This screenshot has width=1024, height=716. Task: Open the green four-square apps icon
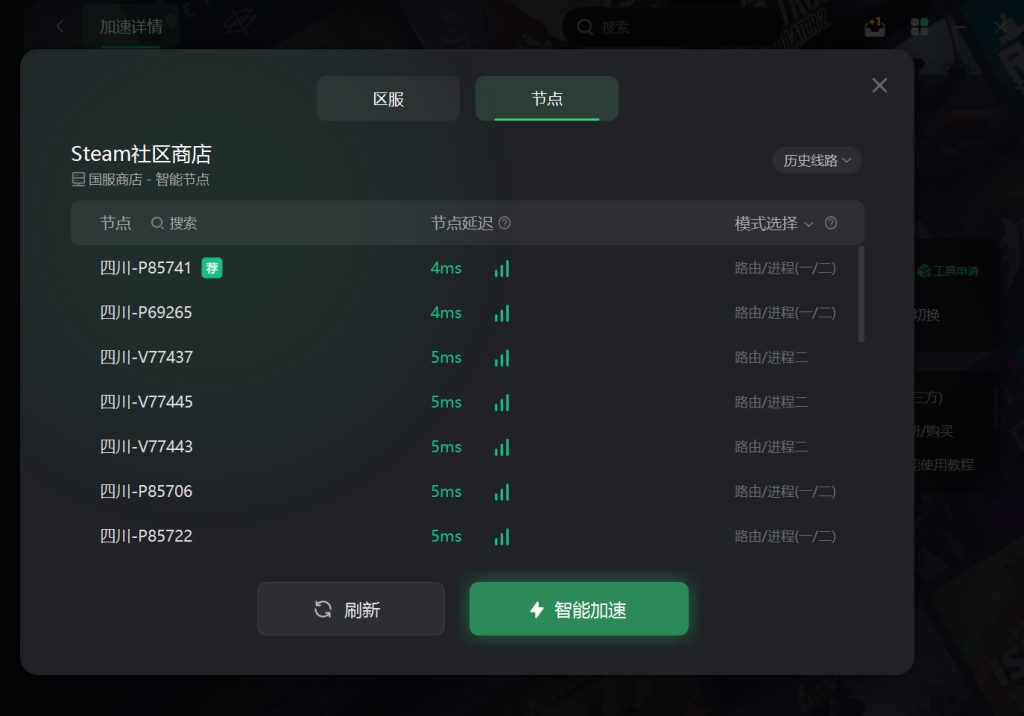pos(920,27)
